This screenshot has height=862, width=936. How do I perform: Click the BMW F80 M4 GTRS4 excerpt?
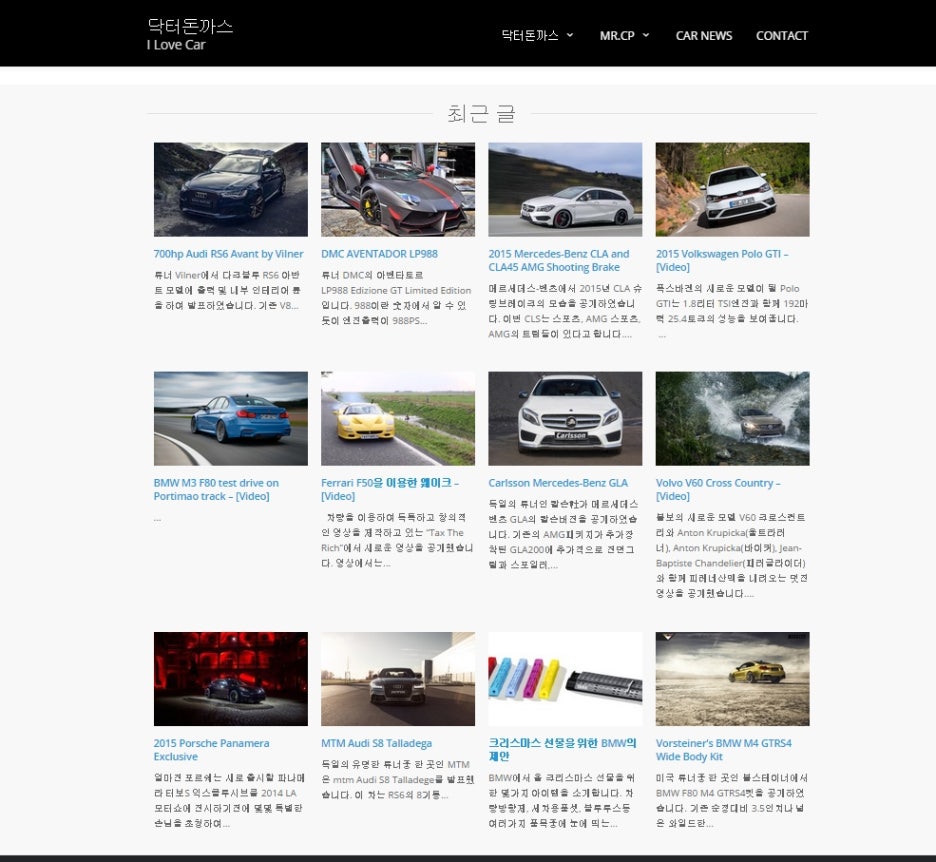coord(731,801)
